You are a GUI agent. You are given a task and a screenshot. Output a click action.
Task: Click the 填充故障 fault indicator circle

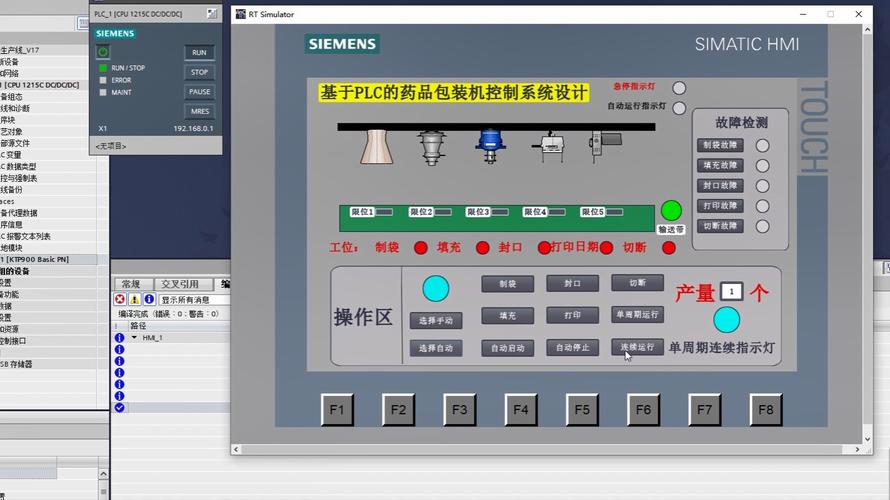tap(762, 166)
